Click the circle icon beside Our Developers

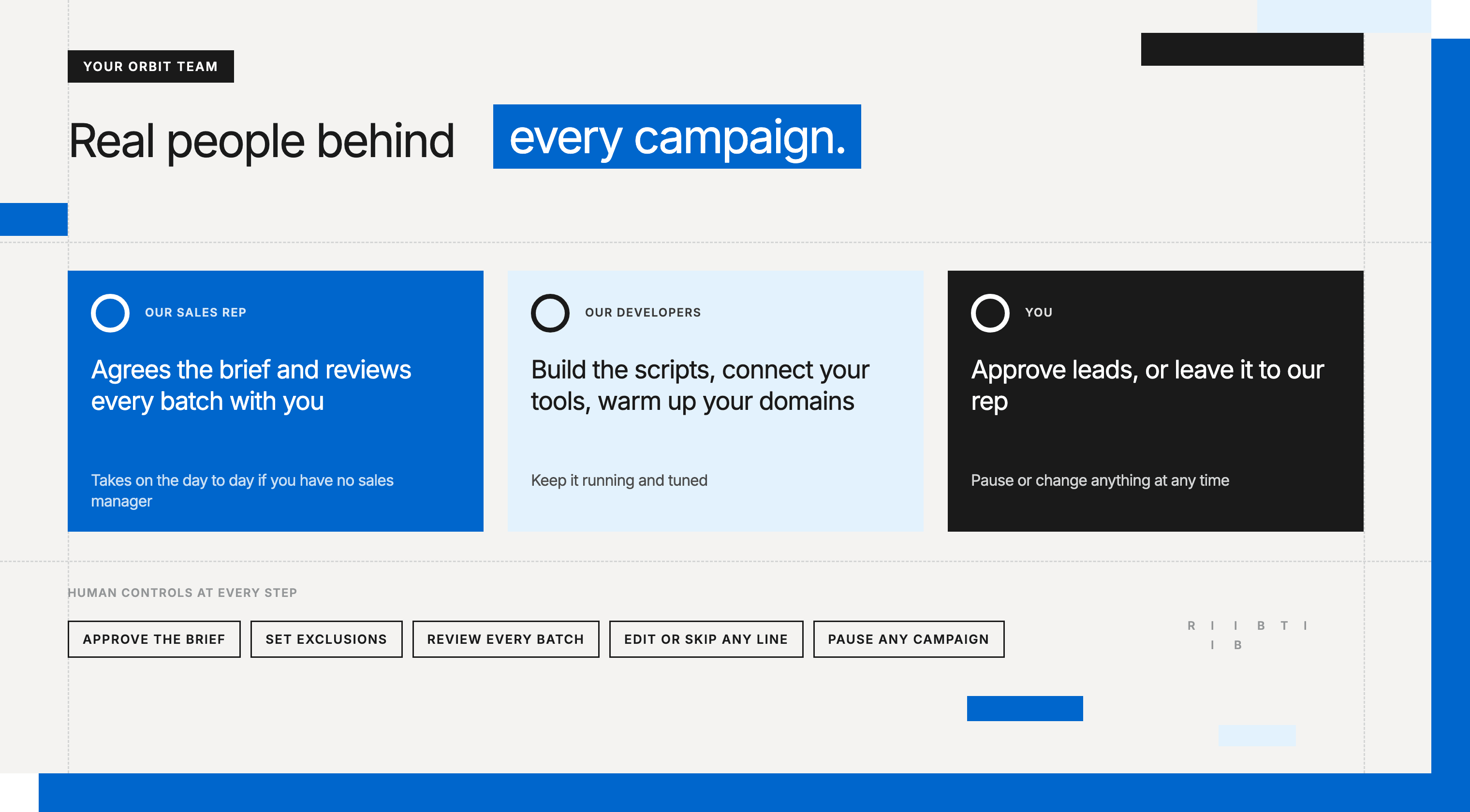(550, 313)
